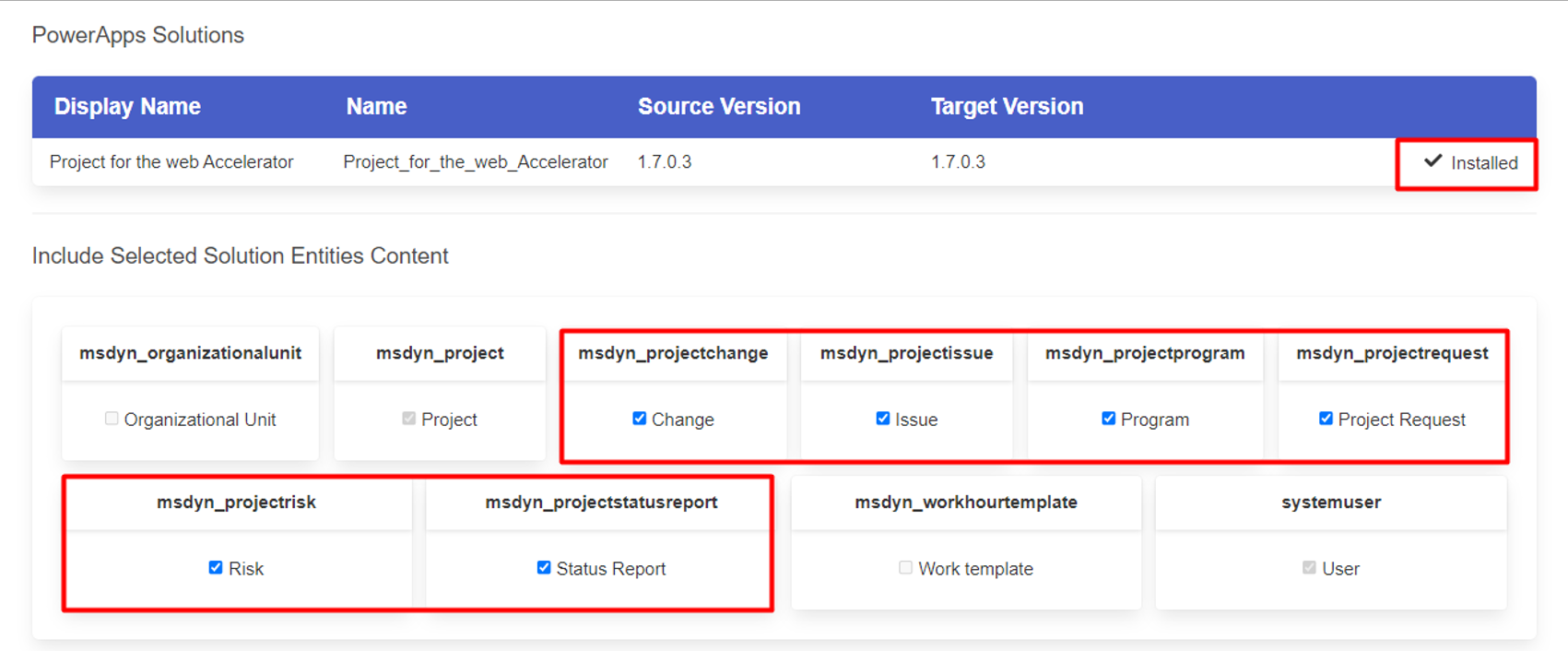Toggle the Project checkbox

[x=408, y=419]
